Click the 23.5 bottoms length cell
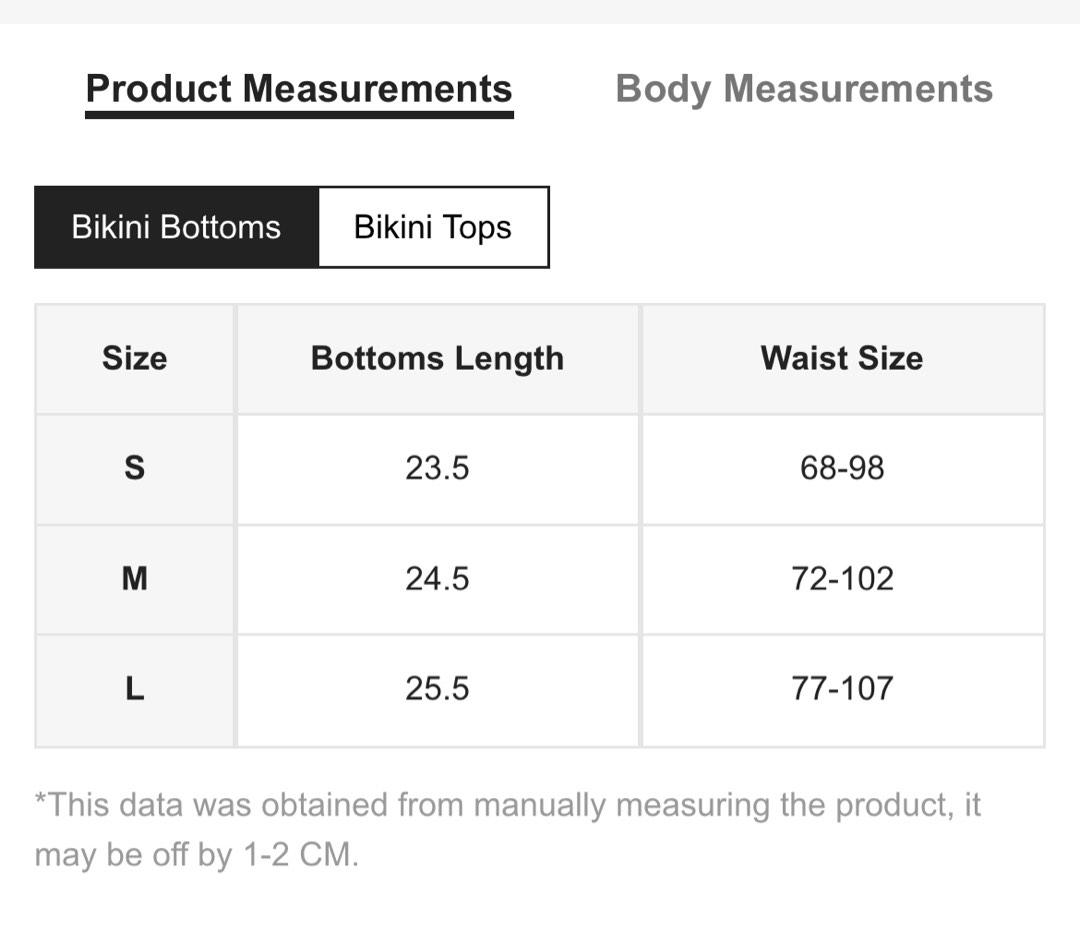The image size is (1080, 933). coord(437,469)
